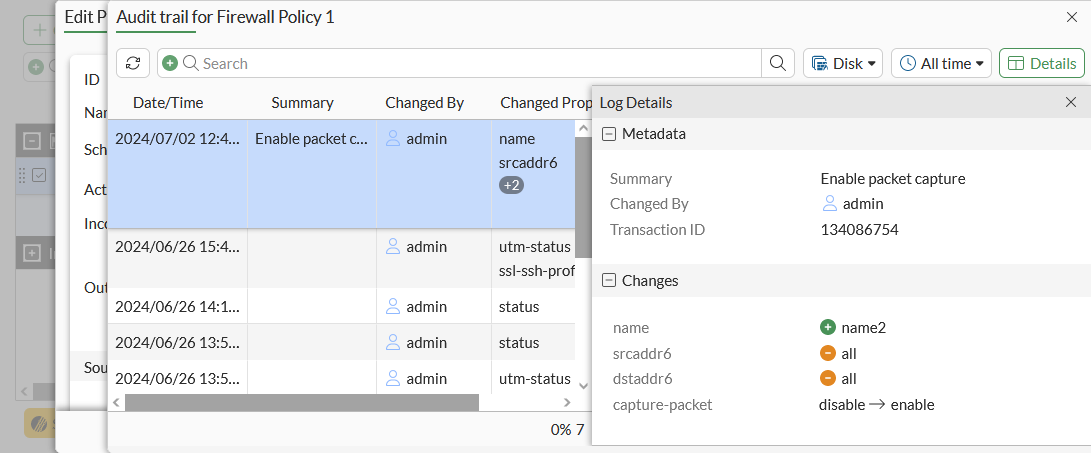1091x453 pixels.
Task: Click the green plus icon beside name2
Action: click(x=827, y=327)
